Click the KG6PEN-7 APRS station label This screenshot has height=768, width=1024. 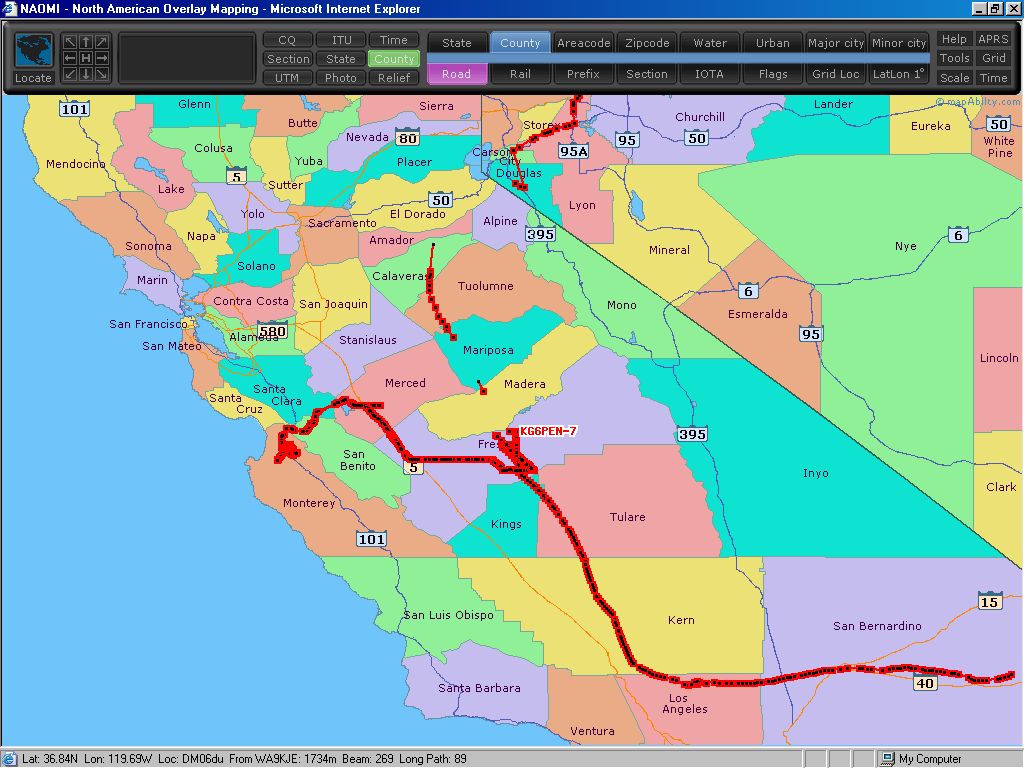(x=548, y=431)
